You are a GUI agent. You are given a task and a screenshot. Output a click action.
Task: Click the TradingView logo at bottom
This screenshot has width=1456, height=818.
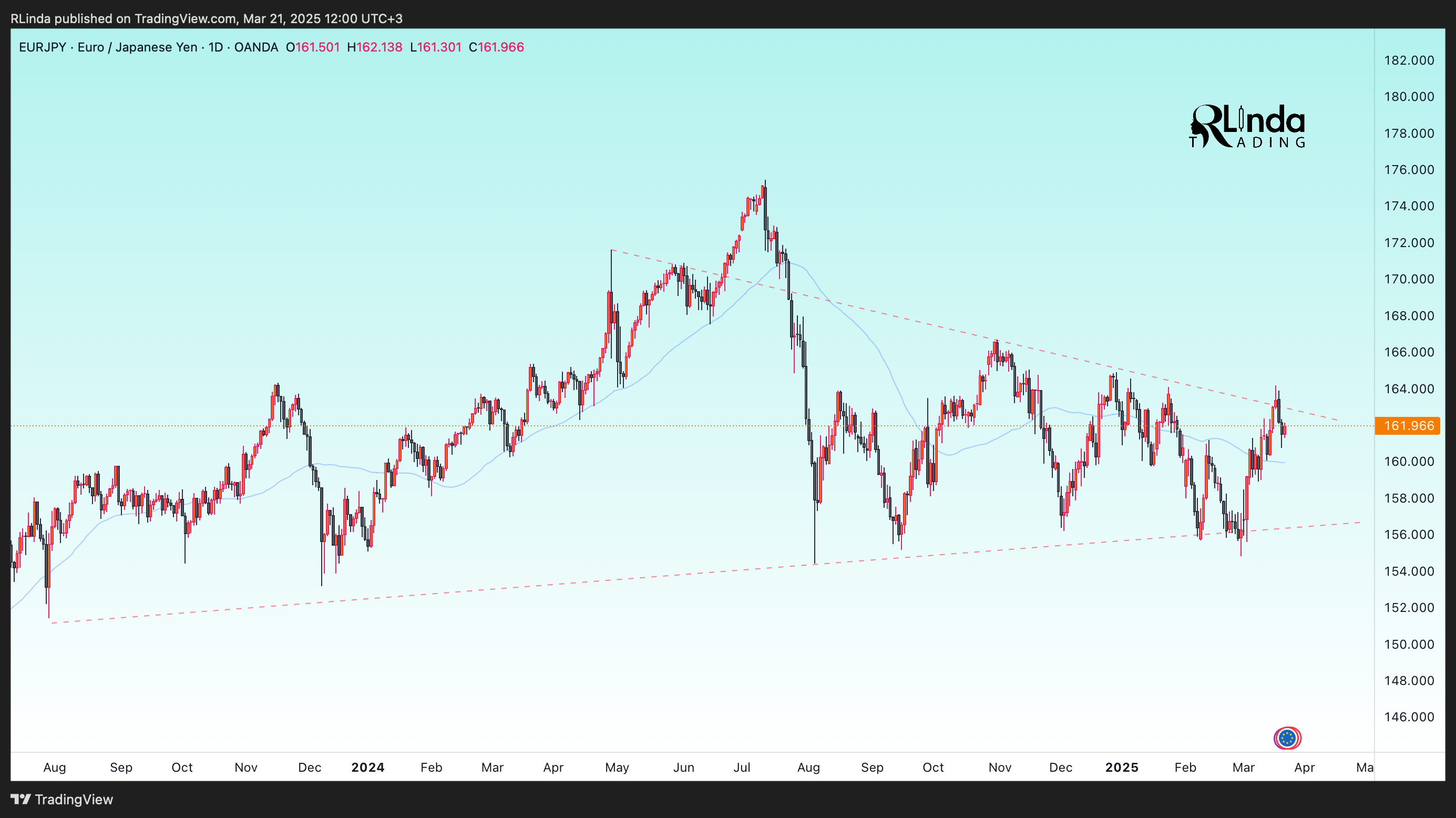[61, 800]
